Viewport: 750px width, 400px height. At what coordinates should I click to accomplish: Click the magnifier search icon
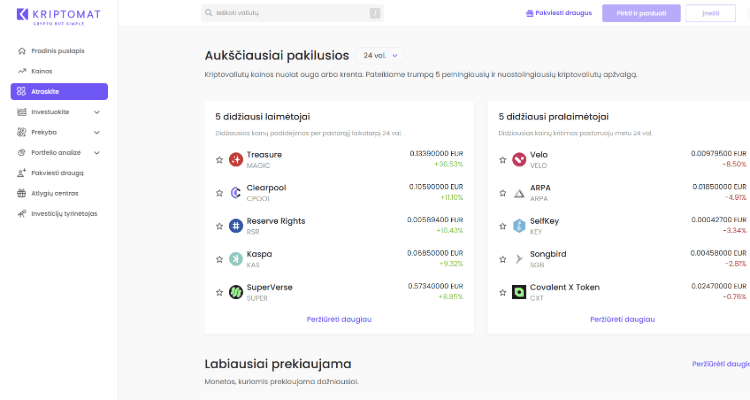point(209,13)
